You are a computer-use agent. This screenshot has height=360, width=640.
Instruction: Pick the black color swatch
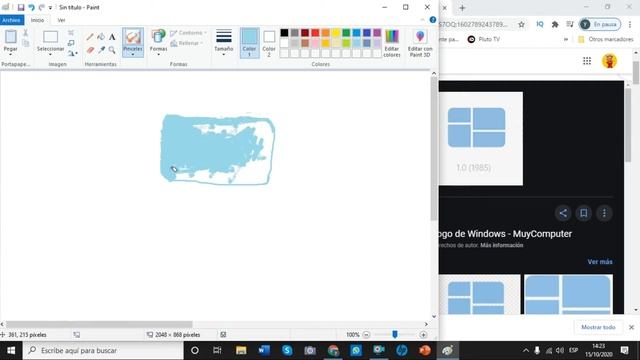pos(284,33)
